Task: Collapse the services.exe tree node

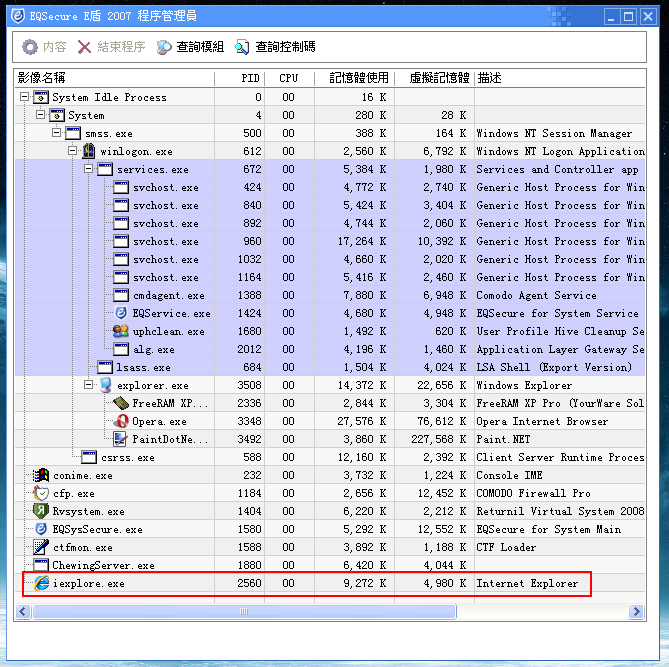Action: tap(88, 169)
